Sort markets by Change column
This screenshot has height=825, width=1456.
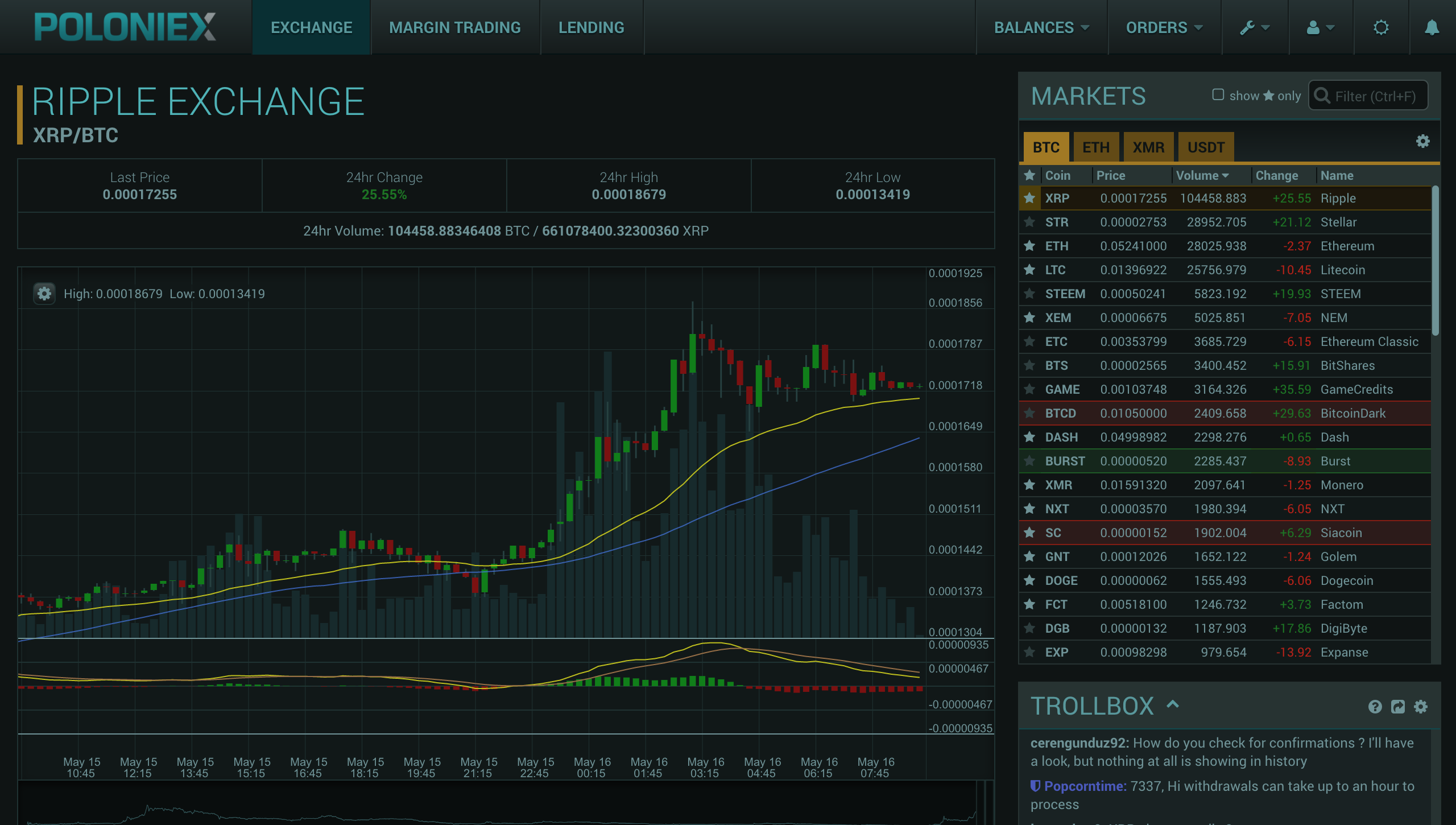1276,175
